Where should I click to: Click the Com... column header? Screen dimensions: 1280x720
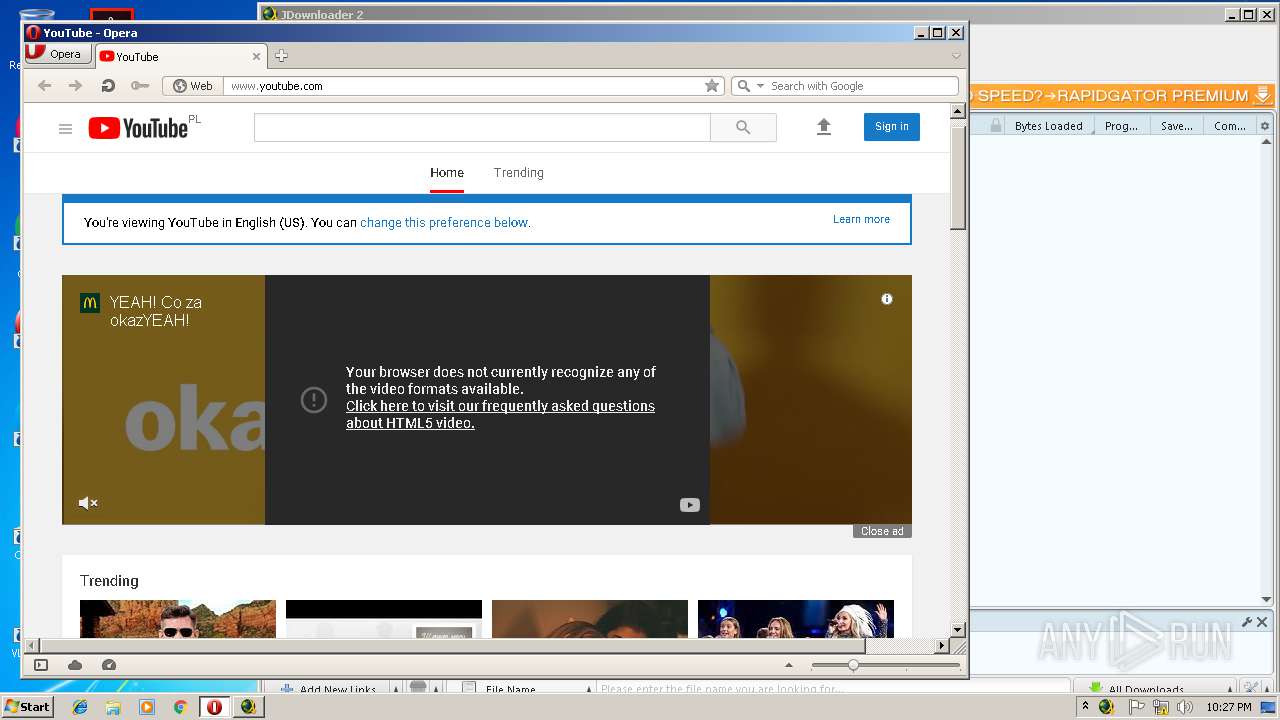[1229, 126]
